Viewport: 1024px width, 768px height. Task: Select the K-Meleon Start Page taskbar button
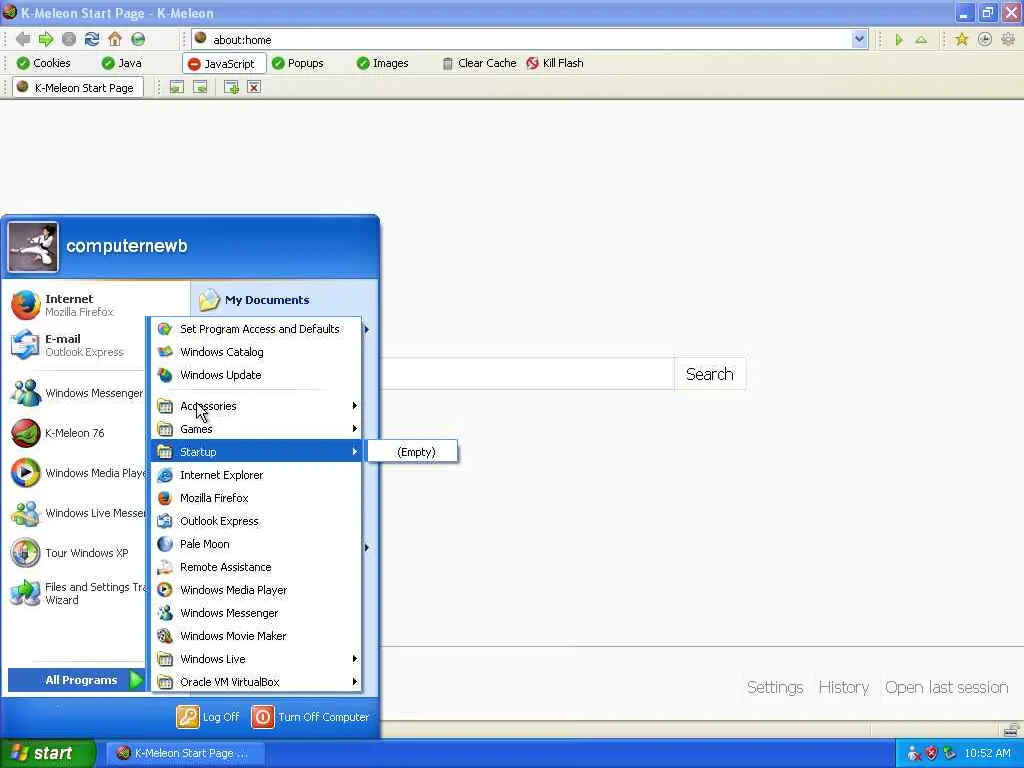pyautogui.click(x=185, y=753)
